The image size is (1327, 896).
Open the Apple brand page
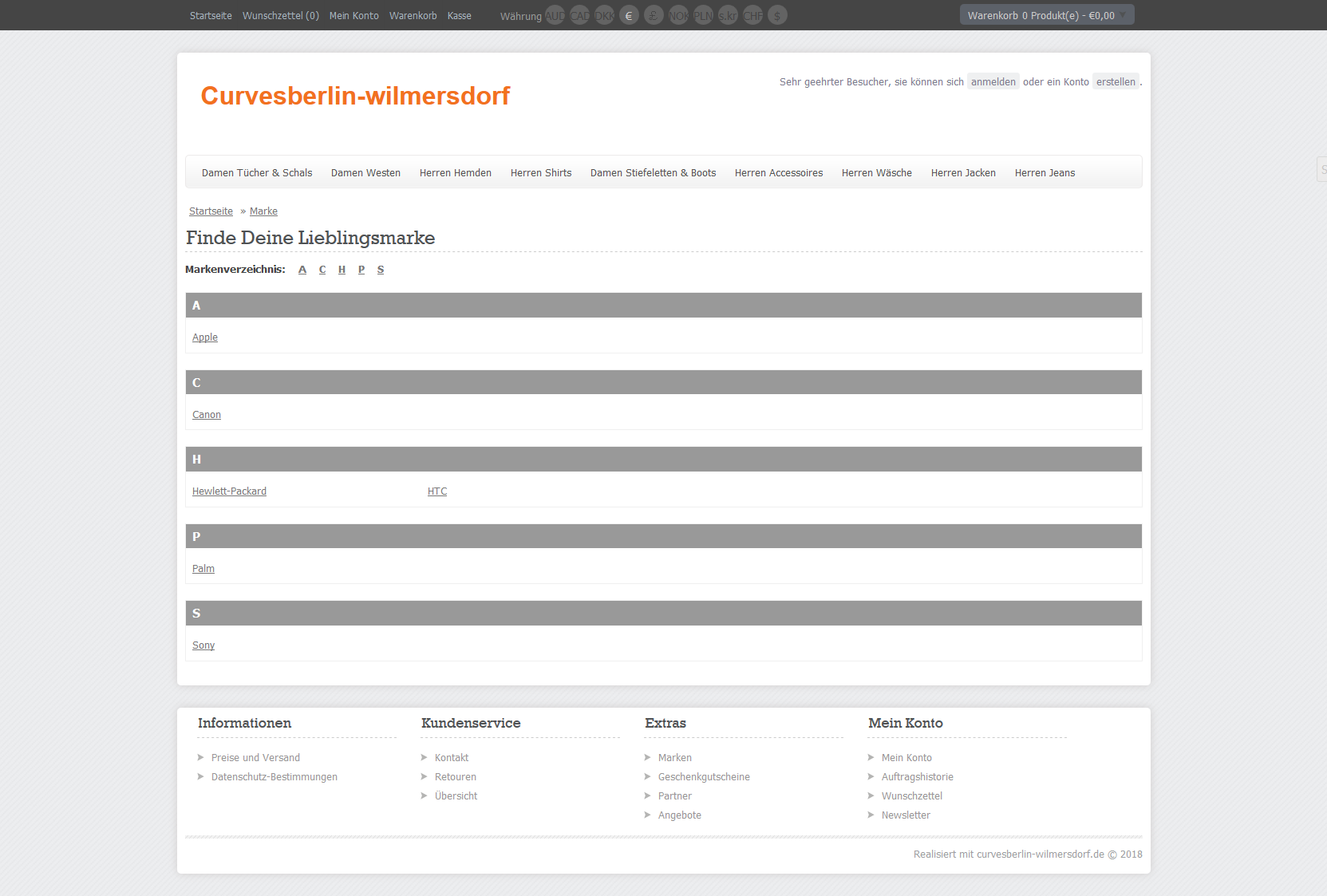[205, 337]
